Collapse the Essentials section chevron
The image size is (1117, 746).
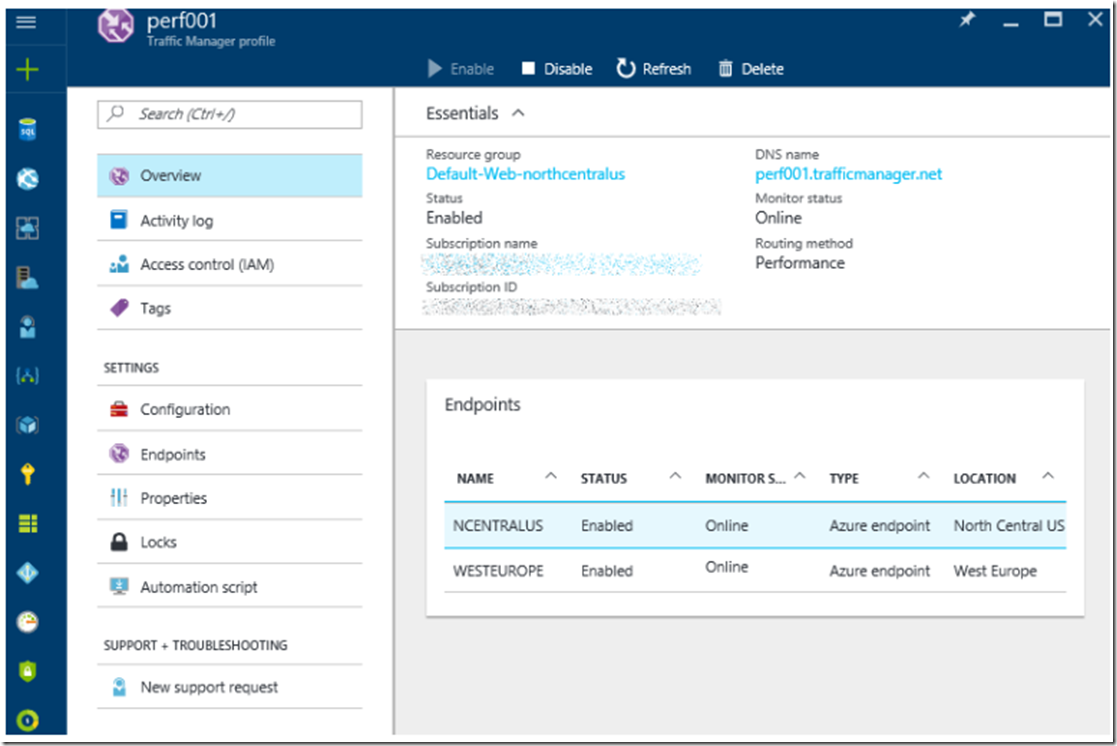click(519, 113)
